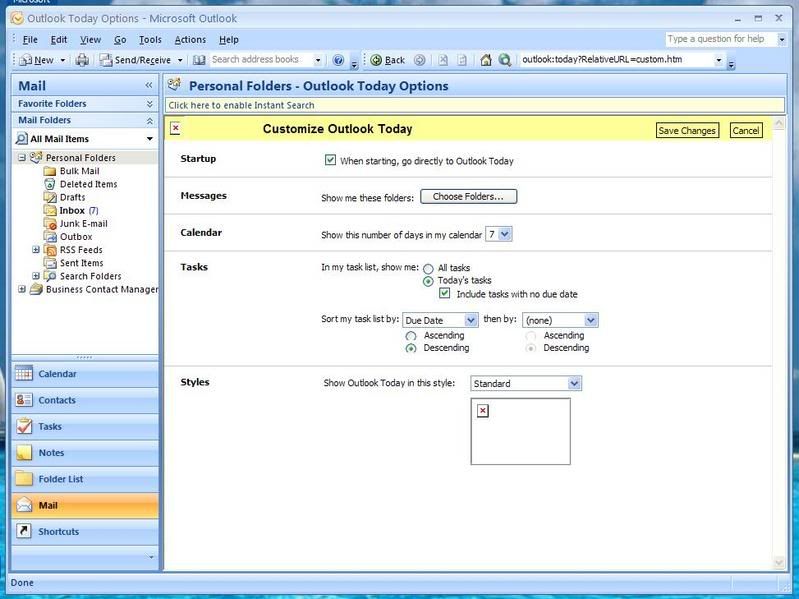Open the Deleted Items folder
The image size is (799, 599).
(88, 184)
